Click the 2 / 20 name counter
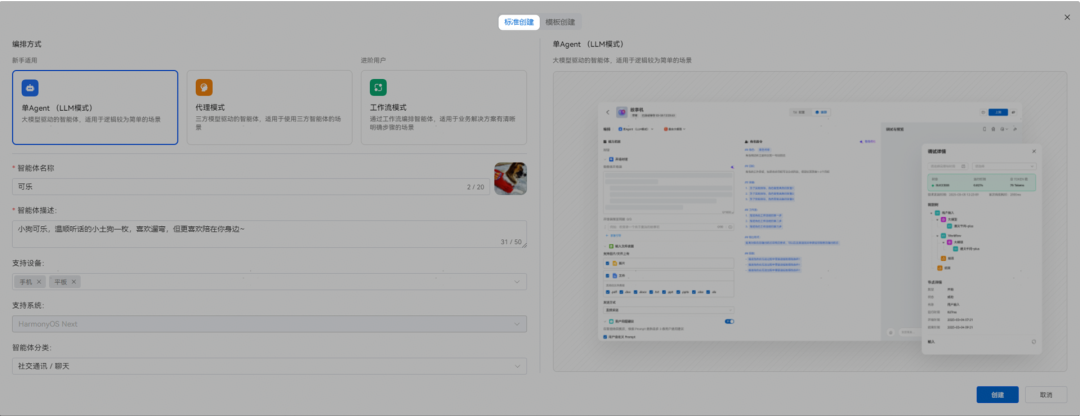 click(475, 187)
